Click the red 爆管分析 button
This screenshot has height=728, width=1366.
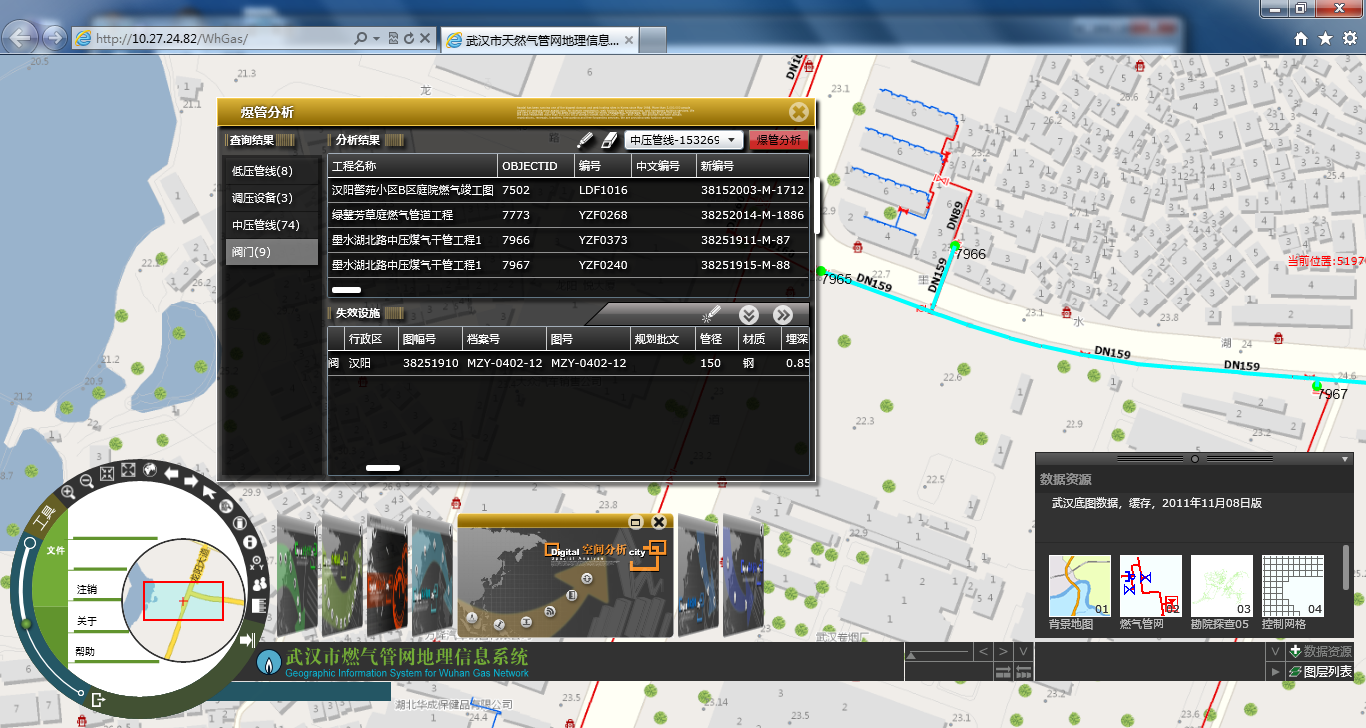pyautogui.click(x=778, y=141)
